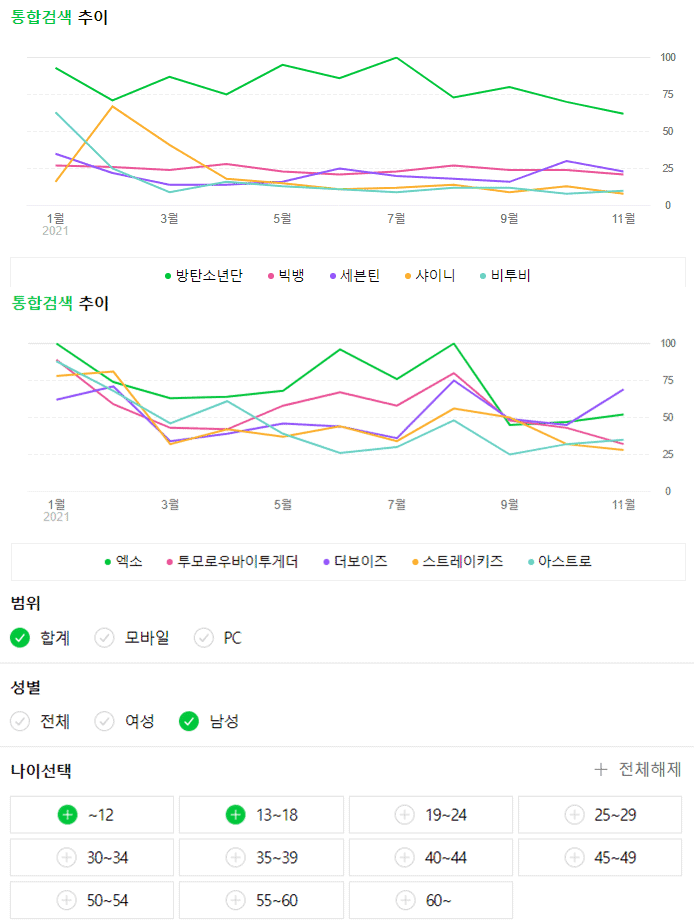Select the 45~49 age group button
Image resolution: width=694 pixels, height=924 pixels.
(x=600, y=857)
